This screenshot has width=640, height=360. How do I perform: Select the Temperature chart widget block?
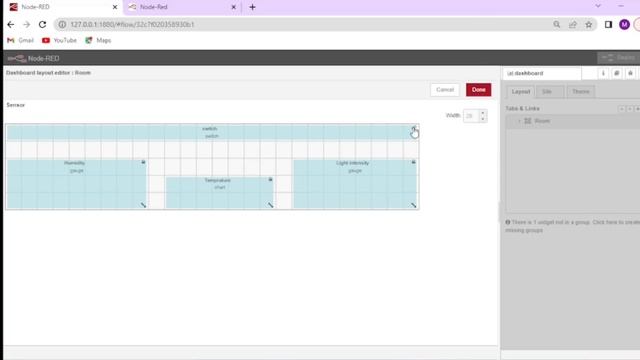click(220, 192)
